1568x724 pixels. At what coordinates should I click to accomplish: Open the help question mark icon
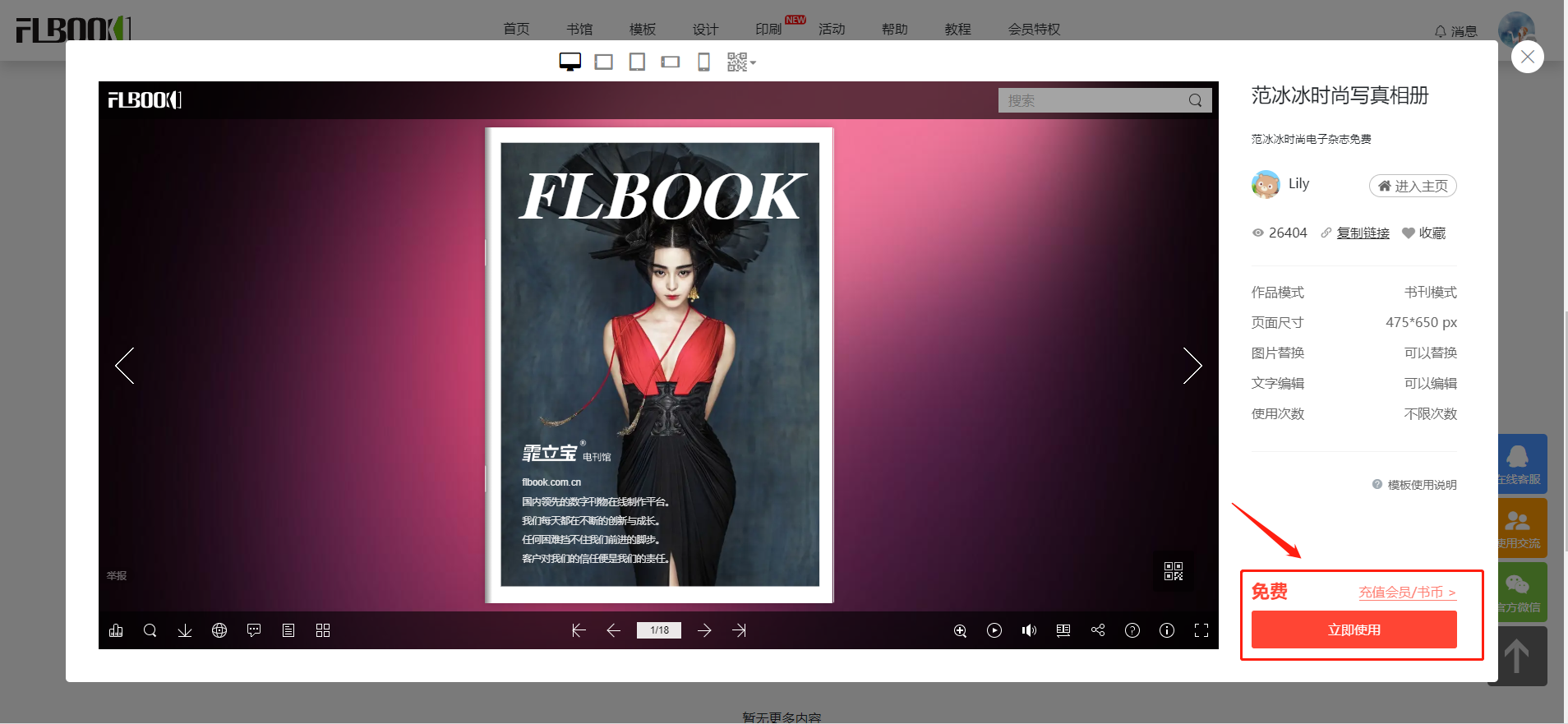pyautogui.click(x=1132, y=630)
